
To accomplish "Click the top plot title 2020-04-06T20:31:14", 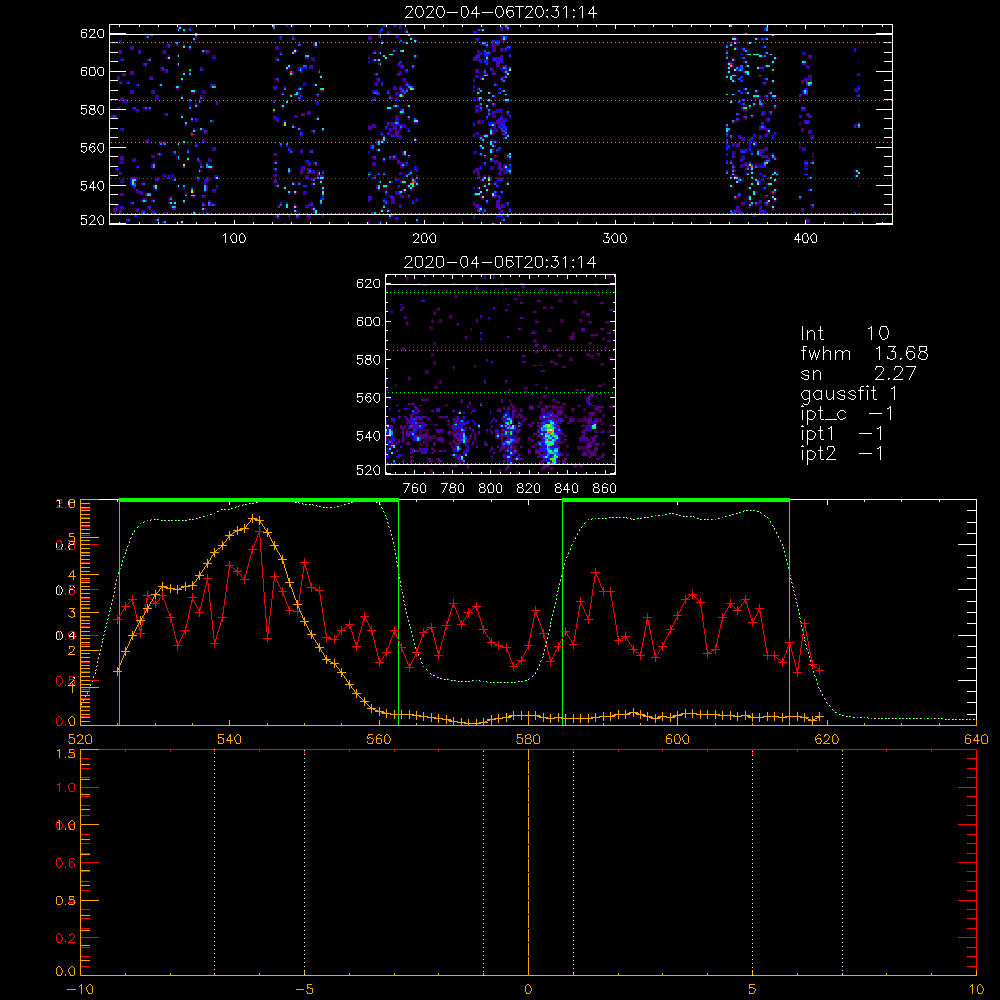I will pyautogui.click(x=501, y=12).
